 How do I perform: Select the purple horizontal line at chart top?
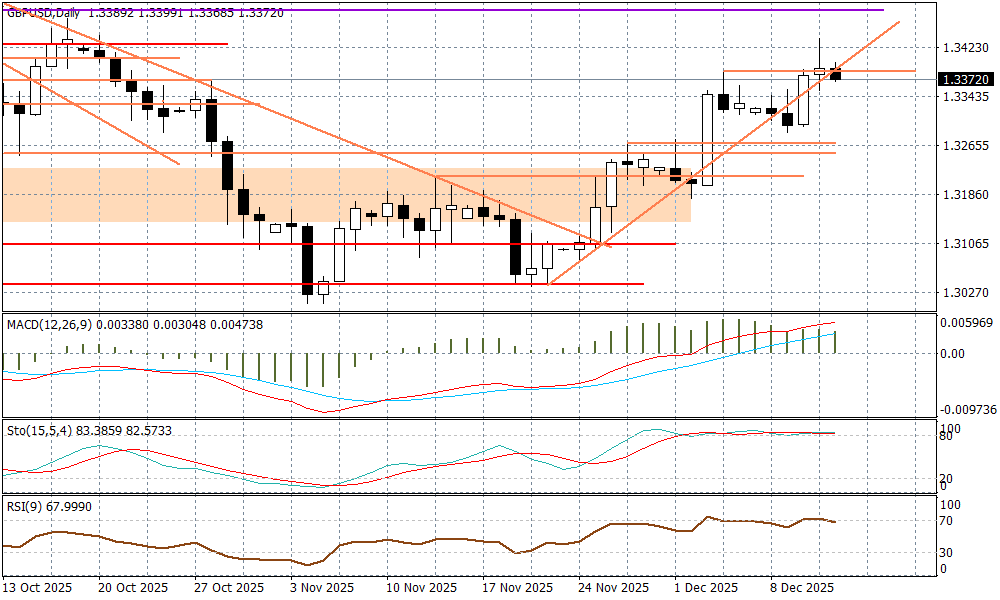click(x=500, y=10)
